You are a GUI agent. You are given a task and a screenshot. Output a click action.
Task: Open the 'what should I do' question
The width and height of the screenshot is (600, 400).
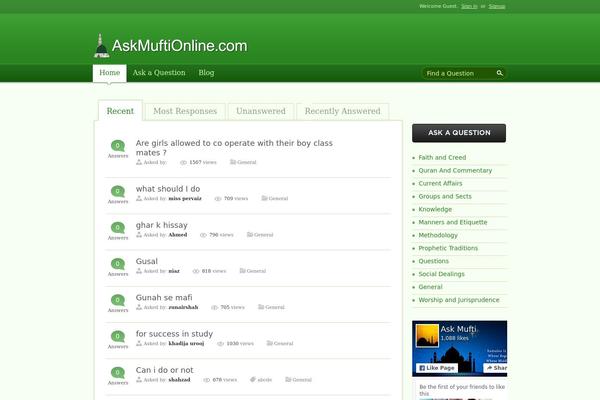point(168,189)
